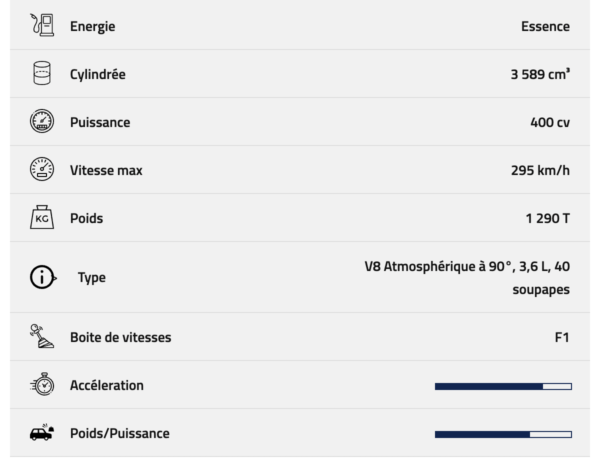Click the gauge icon beside Puissance

42,121
